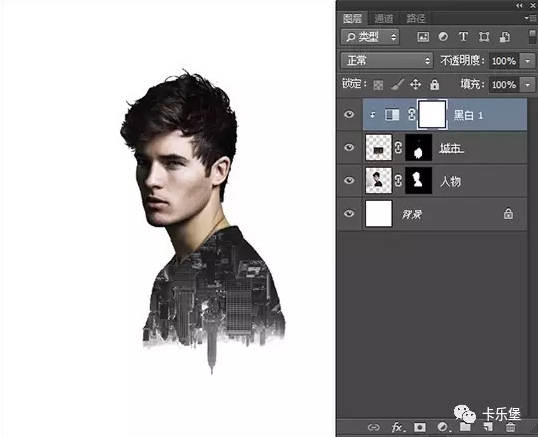Hide the 城市 layer eye
Image resolution: width=538 pixels, height=437 pixels.
click(x=349, y=147)
